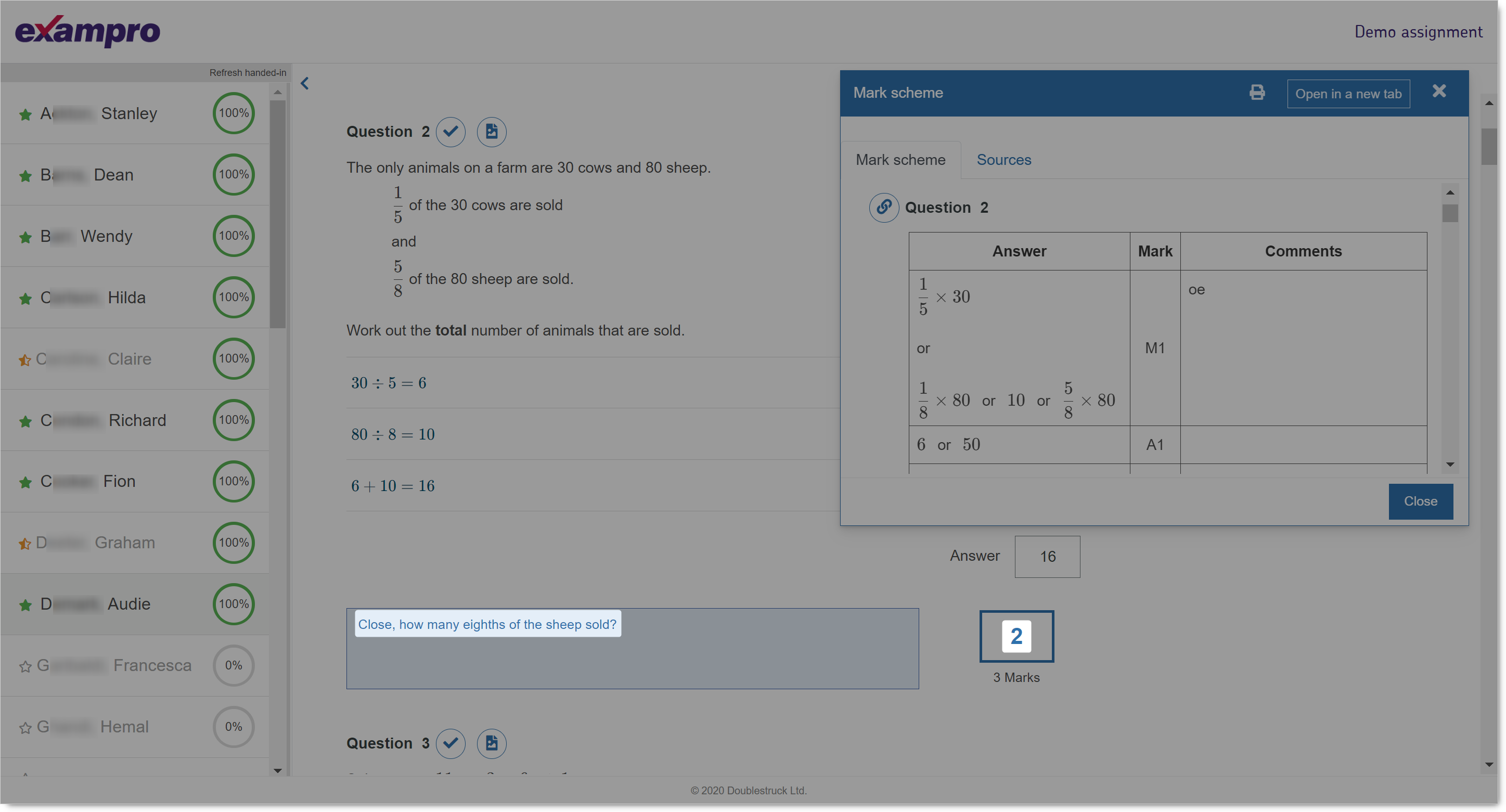Close Mark scheme panel with X icon
This screenshot has width=1506, height=812.
click(x=1439, y=91)
